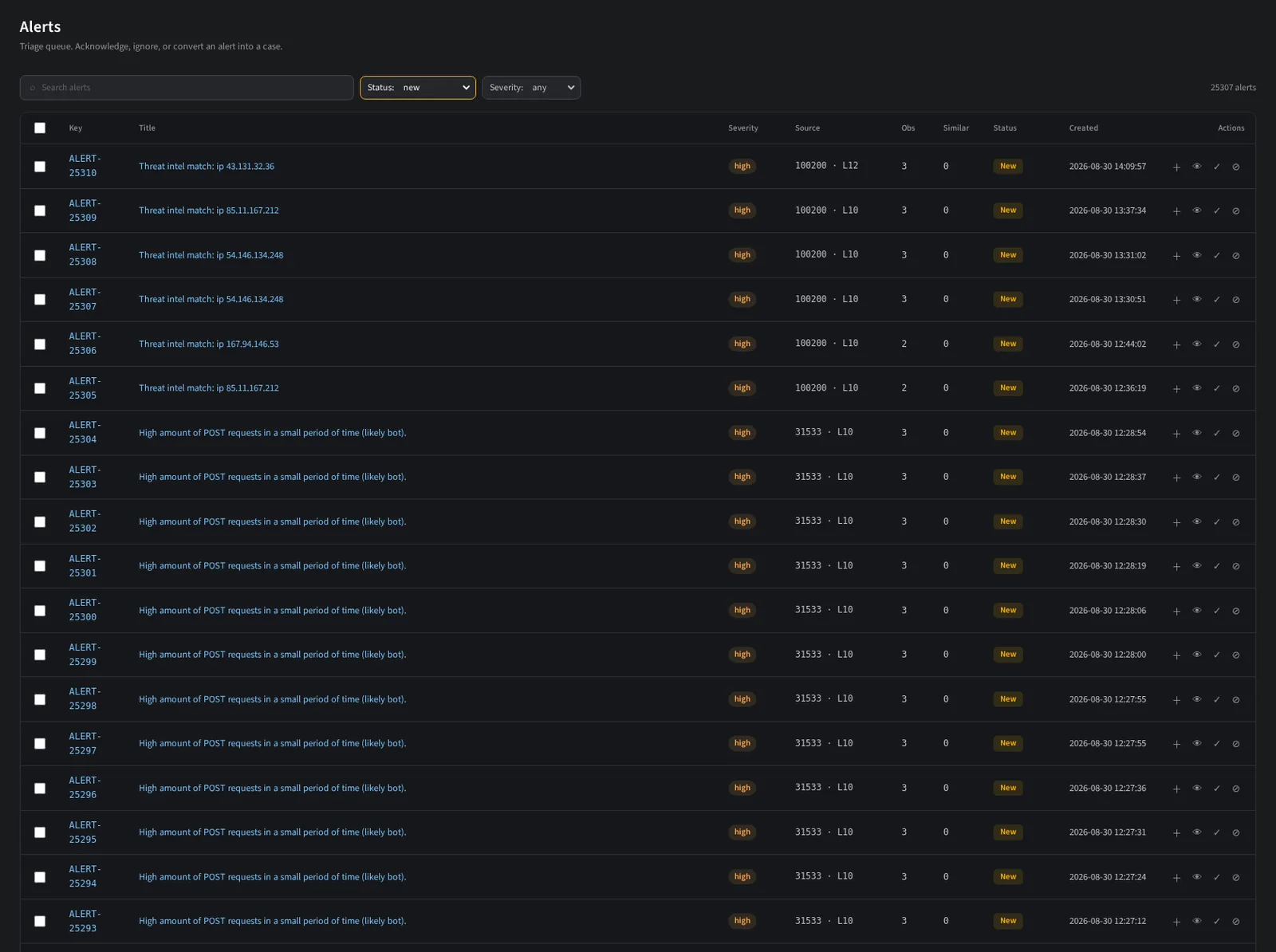Click the plus icon for ALERT-25309
The width and height of the screenshot is (1276, 952).
click(1176, 211)
